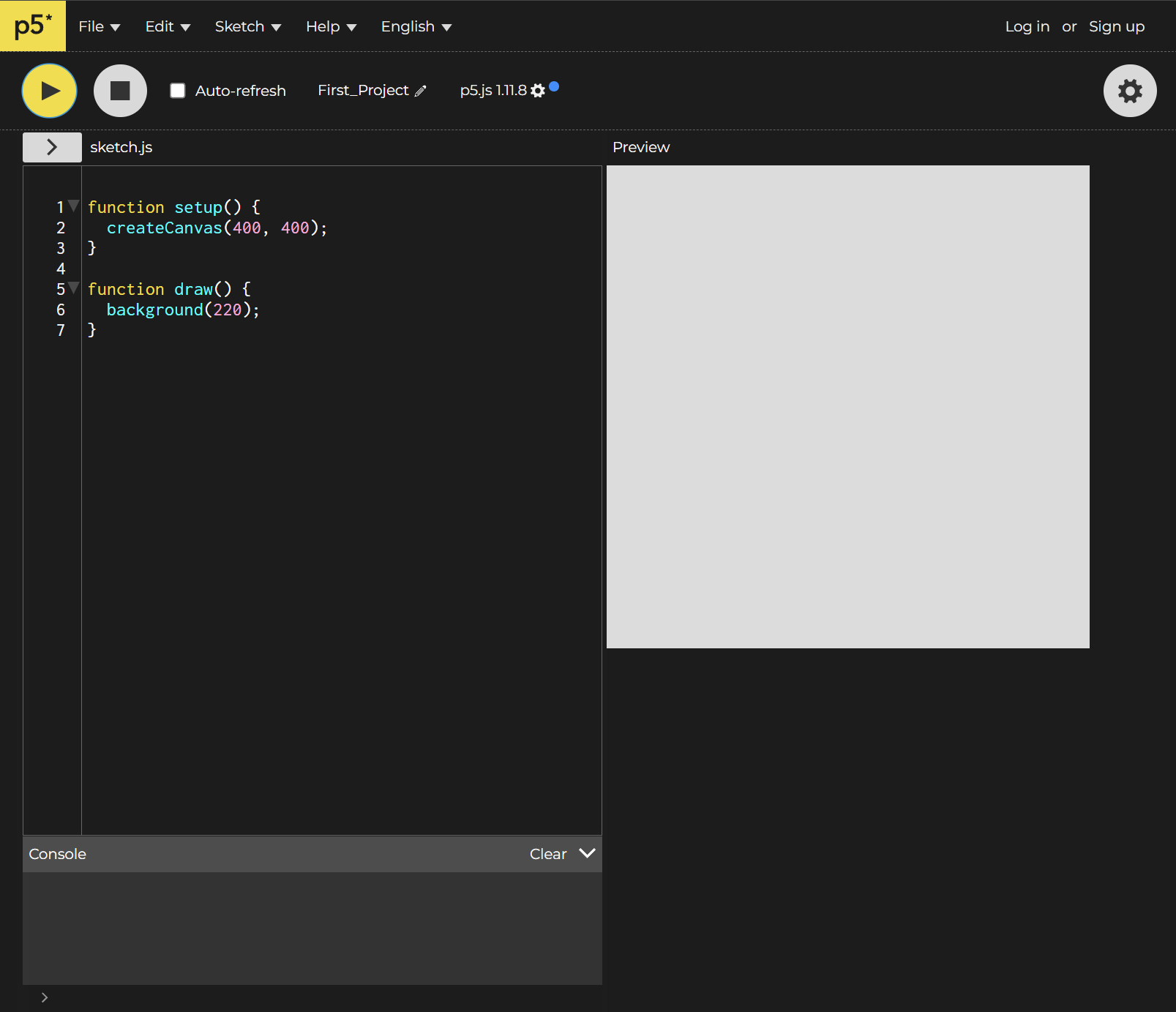Edit project name via pencil icon
The height and width of the screenshot is (1012, 1176).
[x=421, y=91]
